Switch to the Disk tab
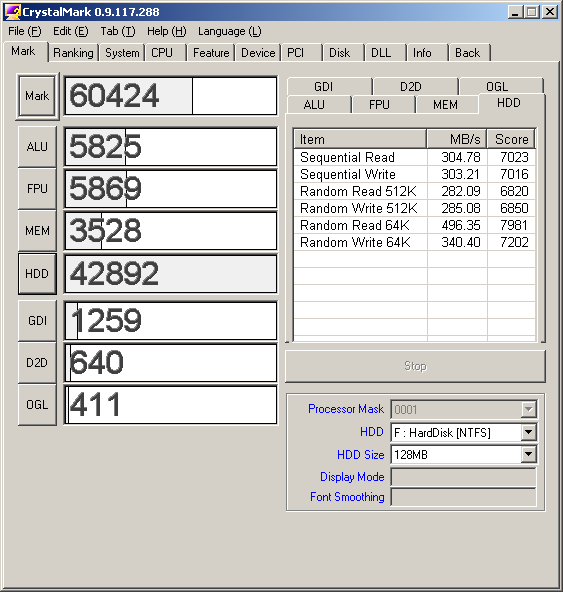This screenshot has height=592, width=563. [x=344, y=53]
